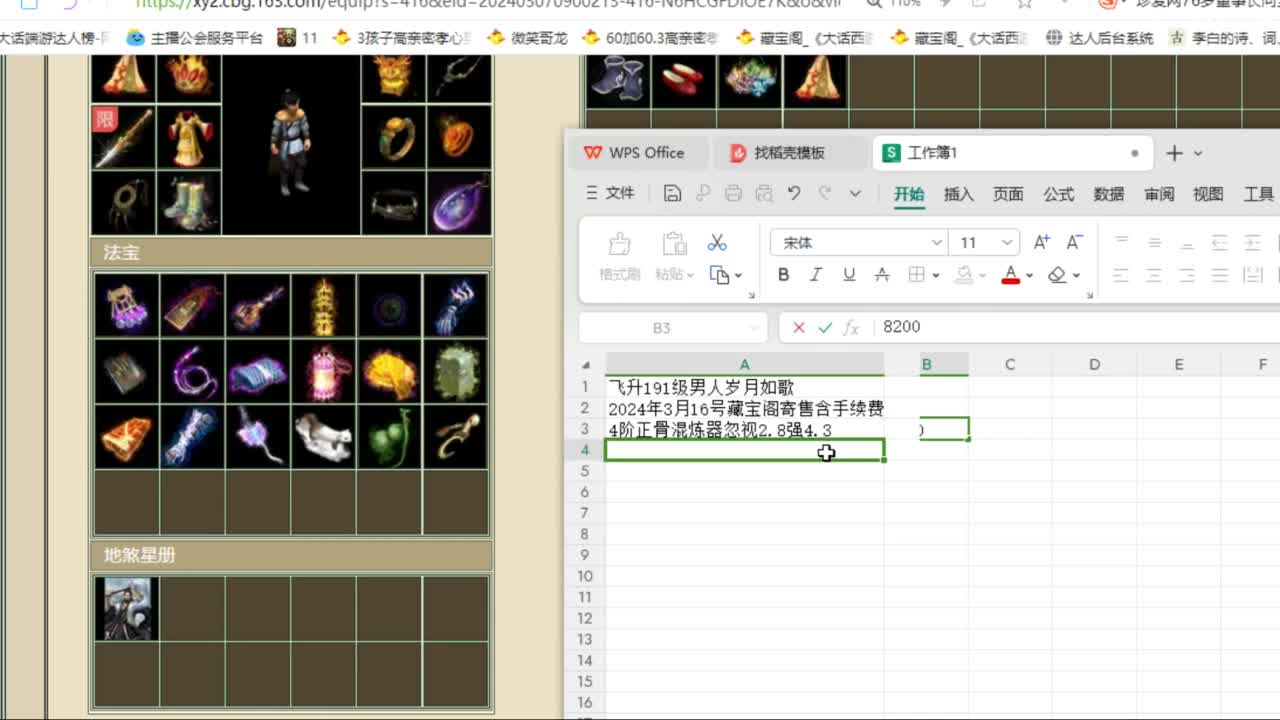Viewport: 1280px width, 720px height.
Task: Open browser bookmark 达人后台系统
Action: coord(1099,38)
